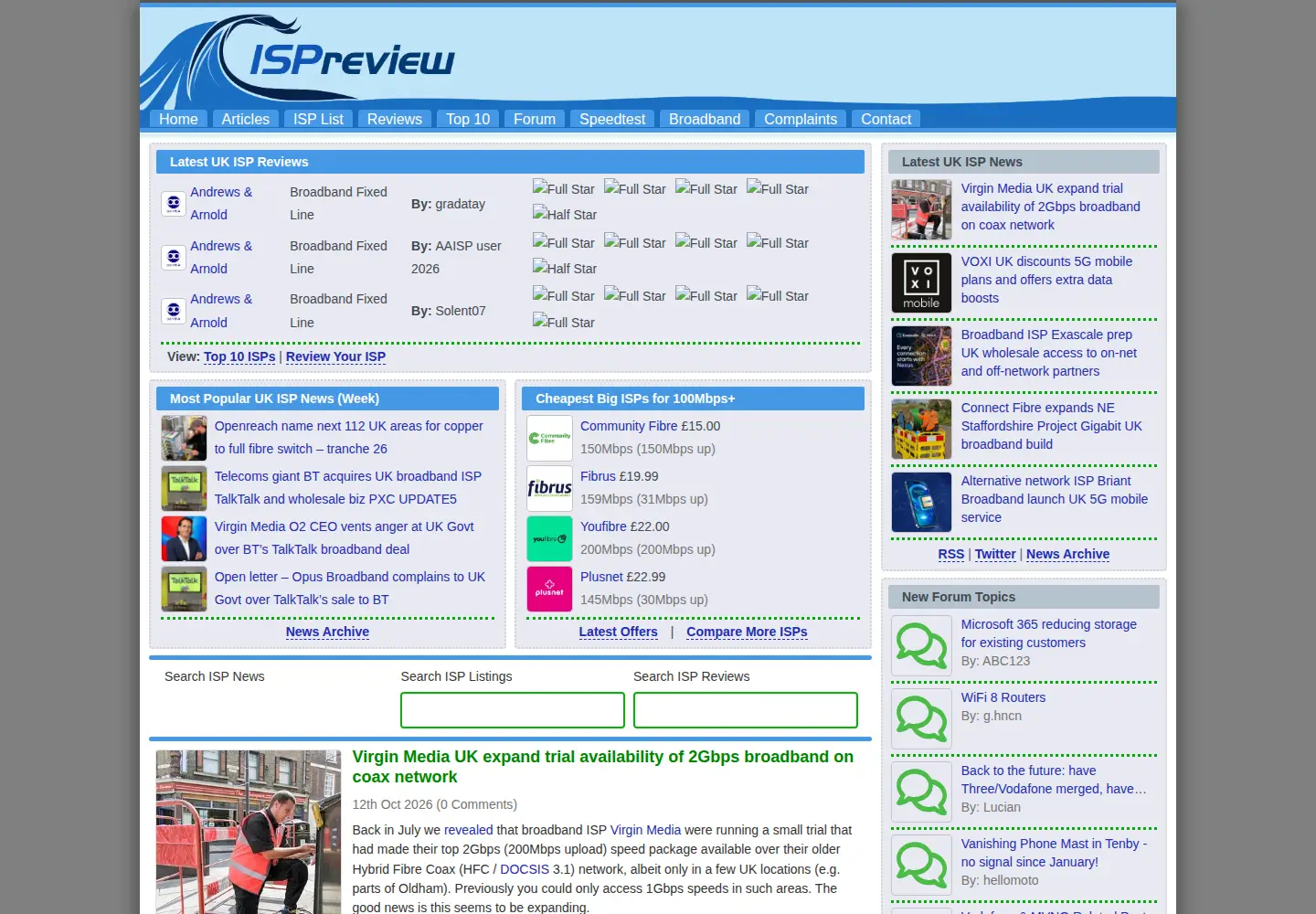Open the Forum menu item
Viewport: 1316px width, 914px height.
(x=534, y=119)
